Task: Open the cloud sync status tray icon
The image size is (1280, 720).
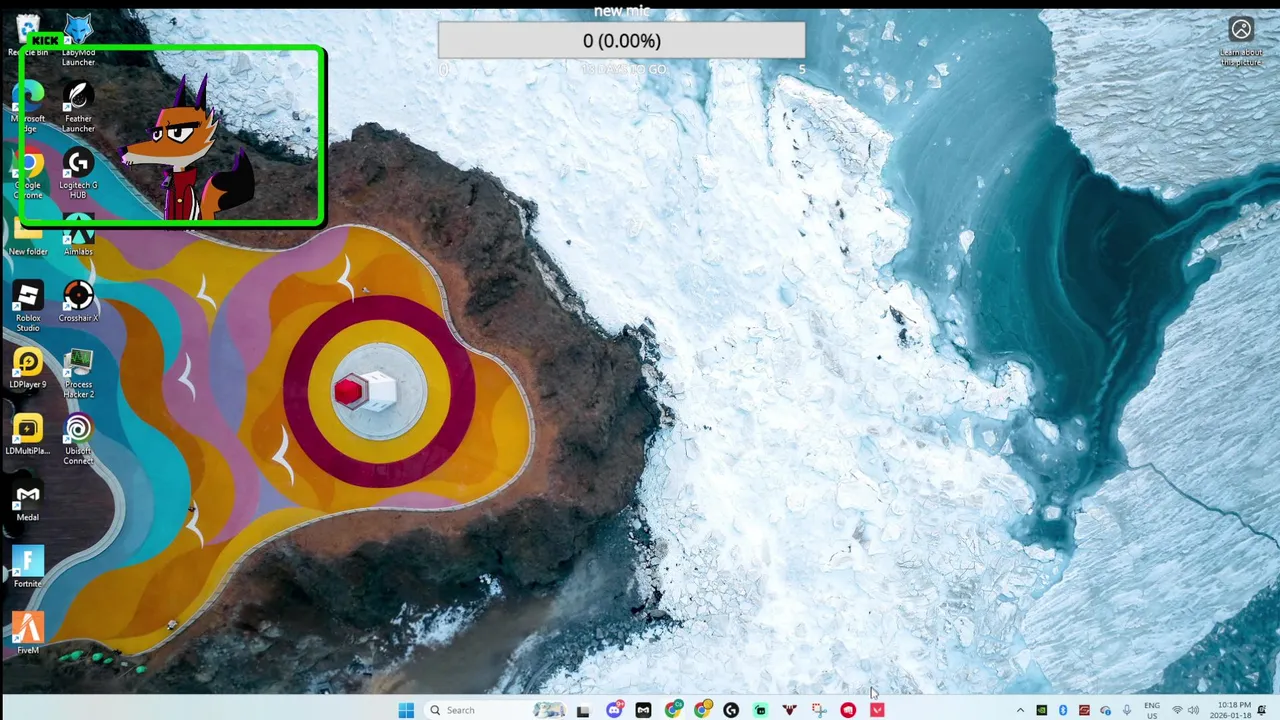Action: point(1105,711)
